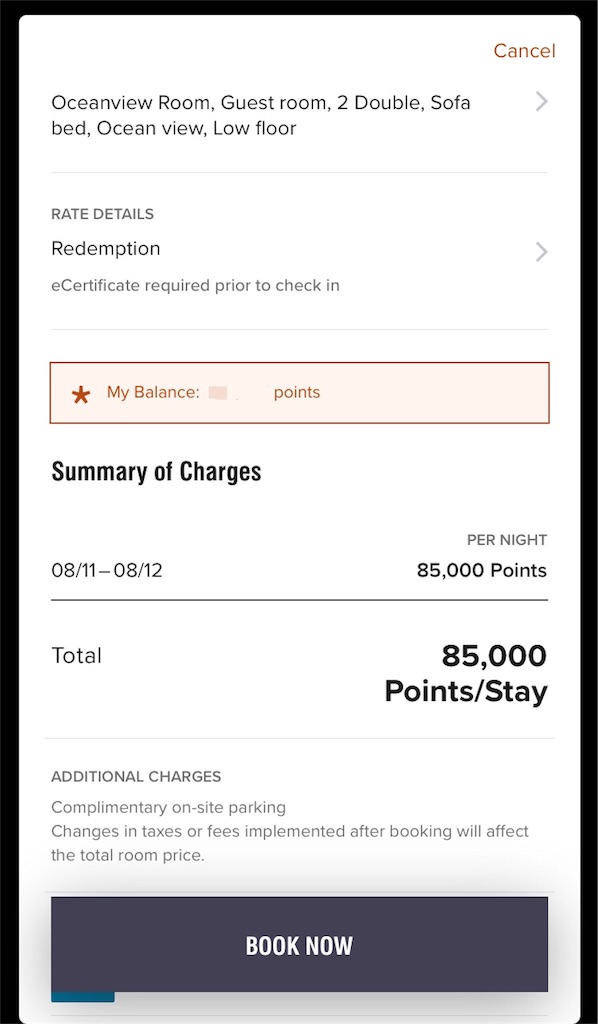Expand the Redemption rate chevron

[x=541, y=252]
